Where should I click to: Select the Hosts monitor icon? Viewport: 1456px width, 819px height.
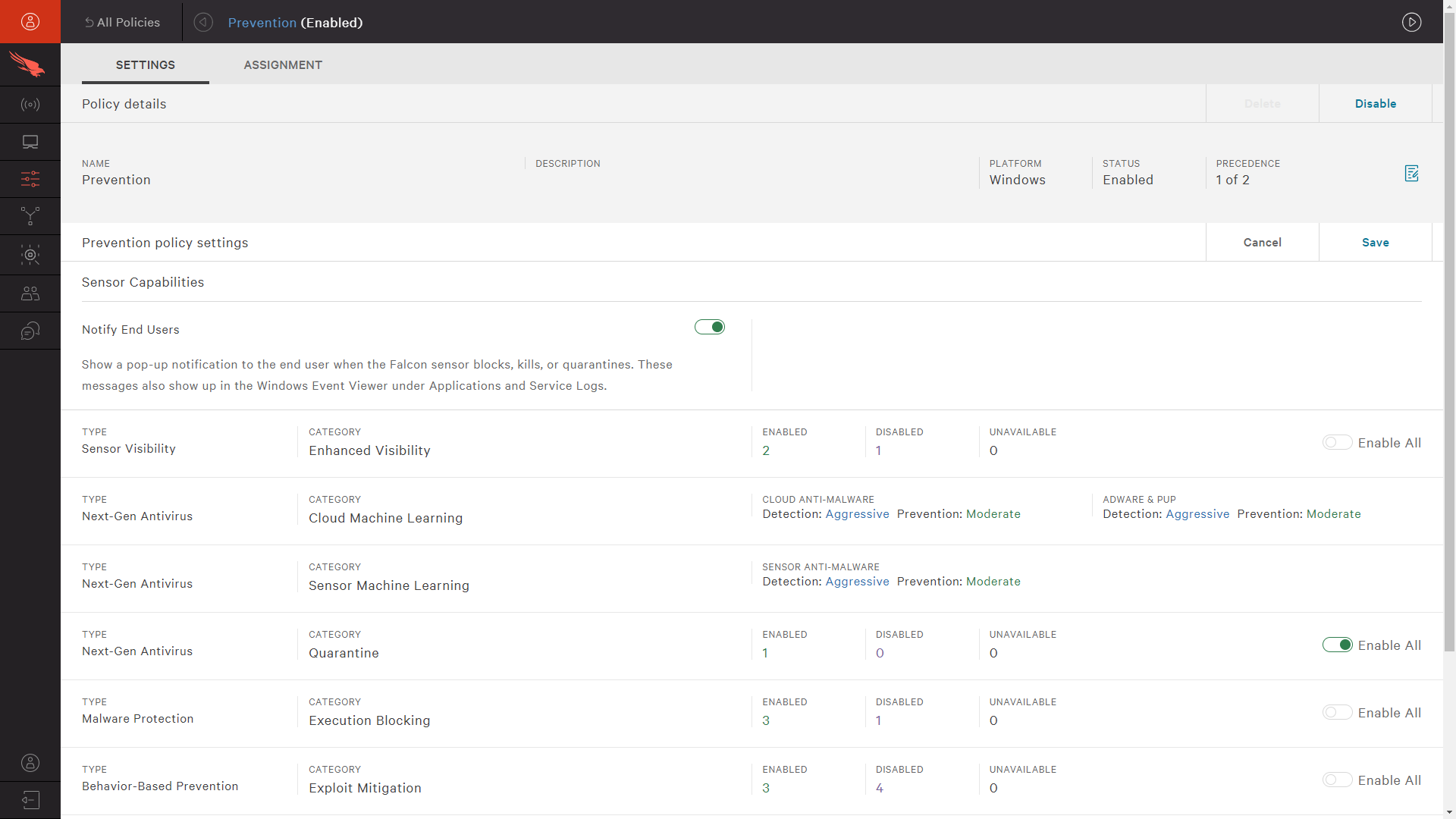point(30,141)
